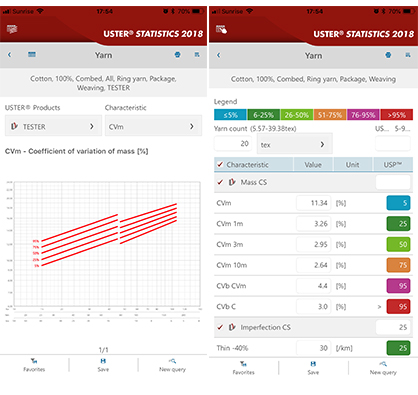Start a New query on left screen
The image size is (418, 395).
click(172, 365)
